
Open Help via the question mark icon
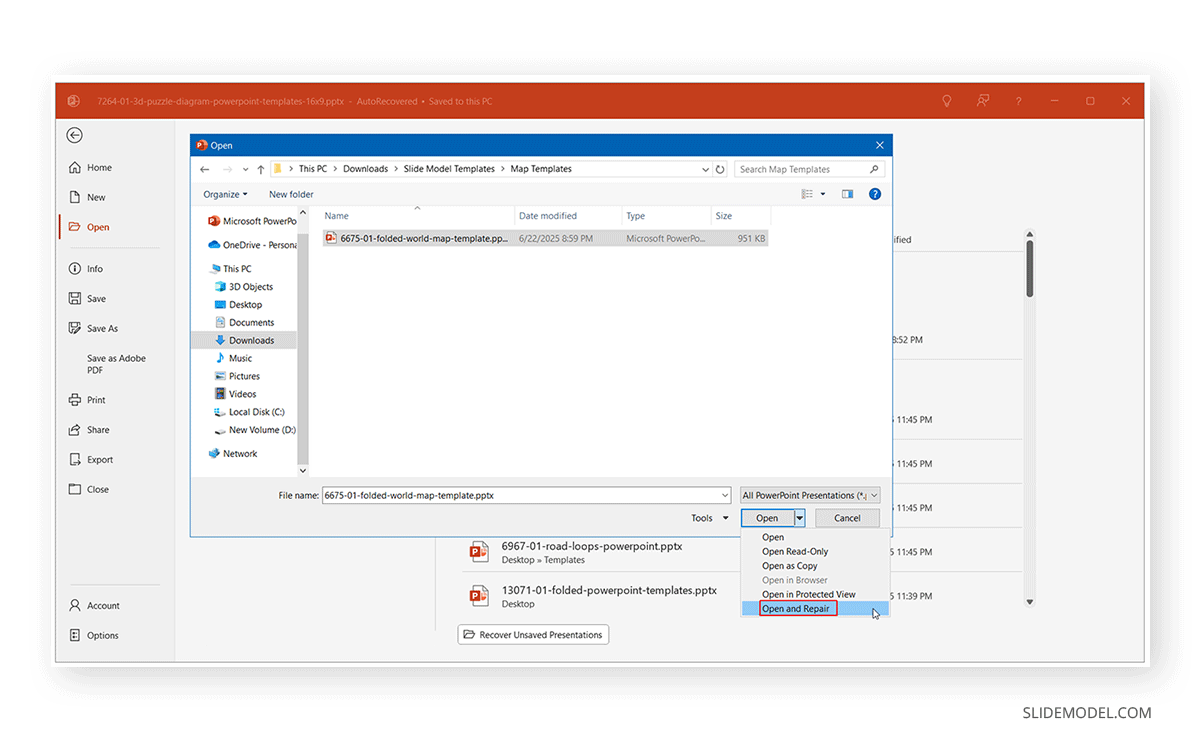pos(1018,101)
